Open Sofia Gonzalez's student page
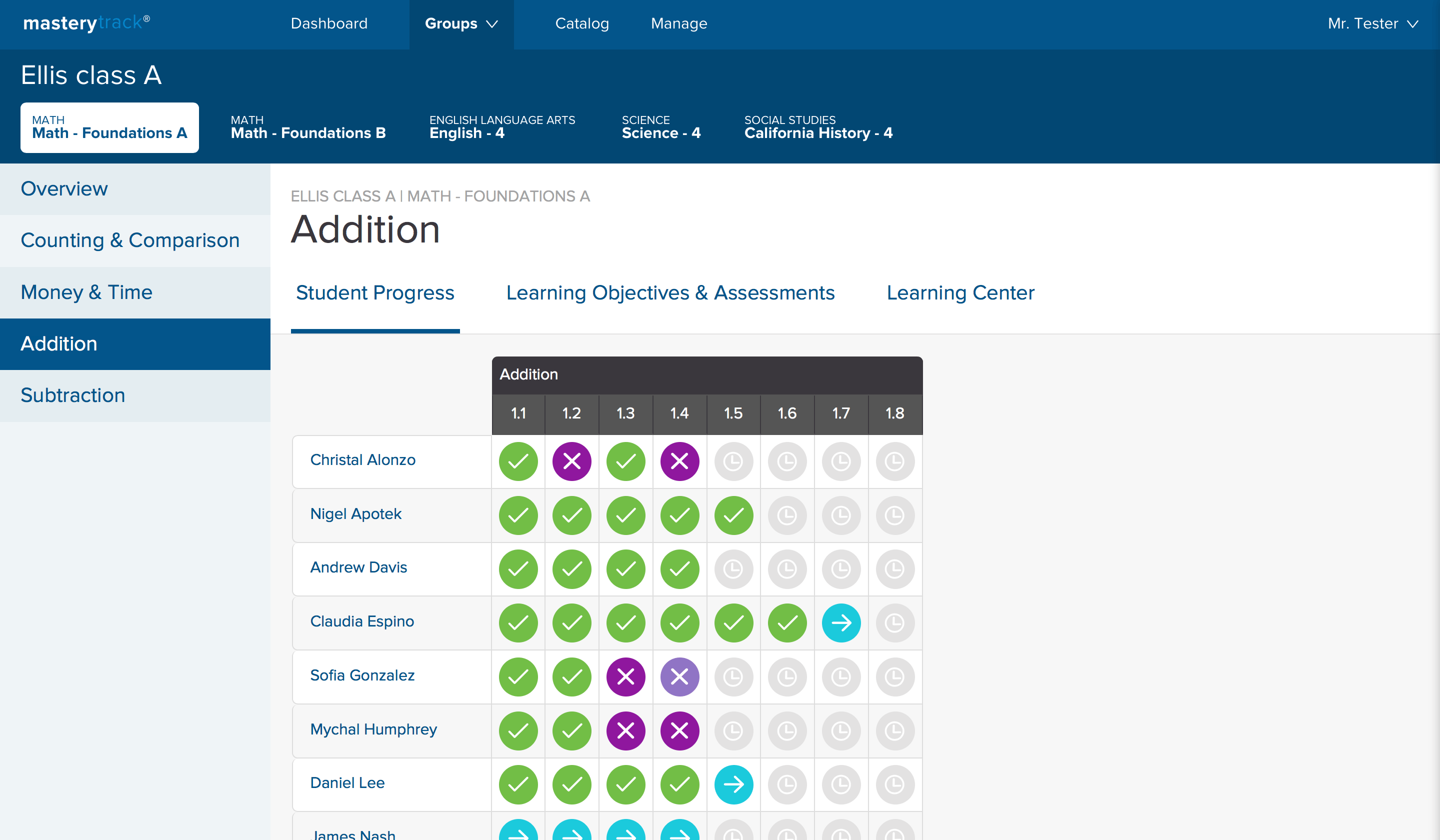1440x840 pixels. (361, 675)
